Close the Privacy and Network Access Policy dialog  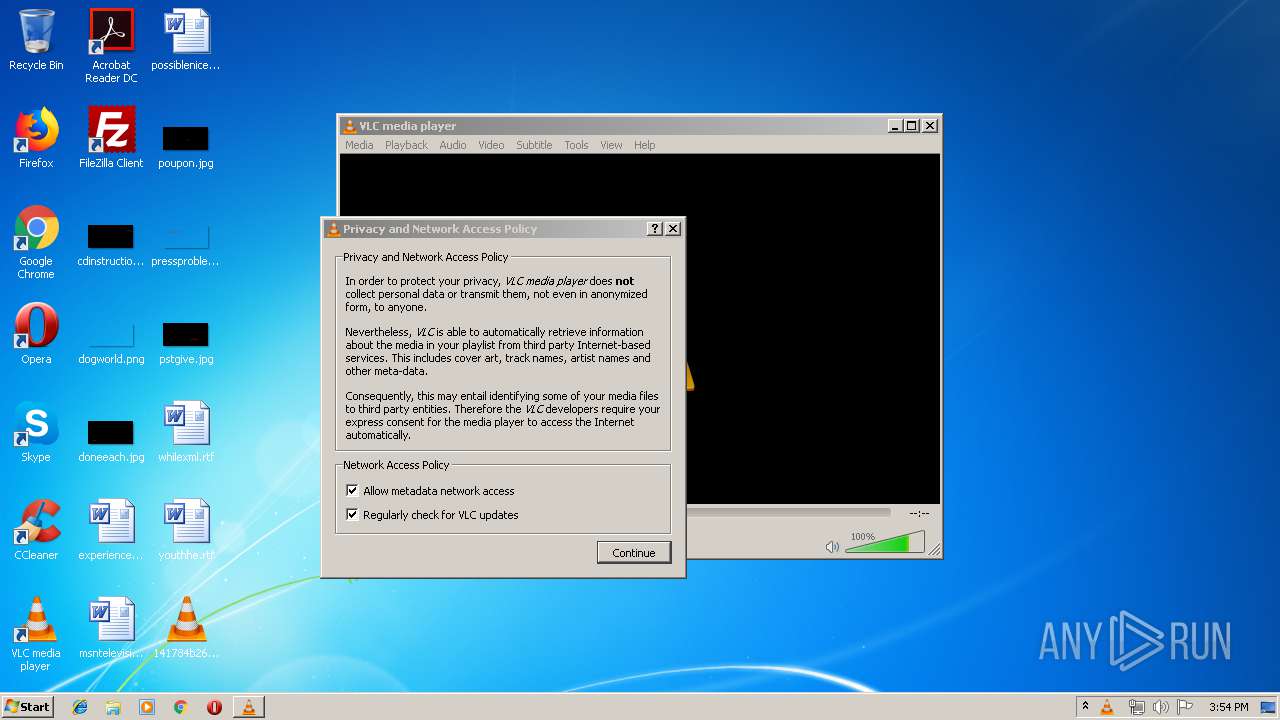(x=673, y=229)
